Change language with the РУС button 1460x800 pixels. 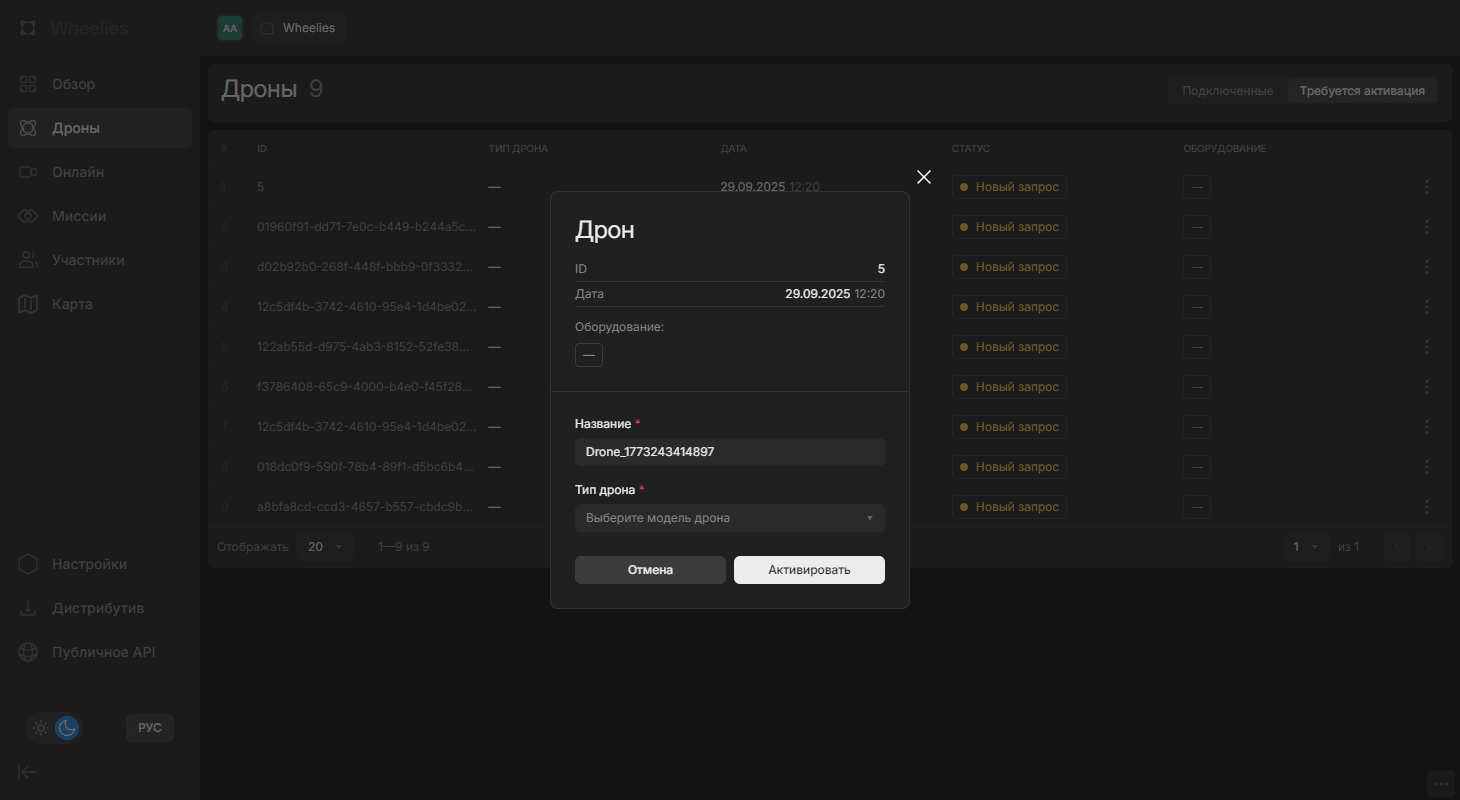click(x=150, y=728)
